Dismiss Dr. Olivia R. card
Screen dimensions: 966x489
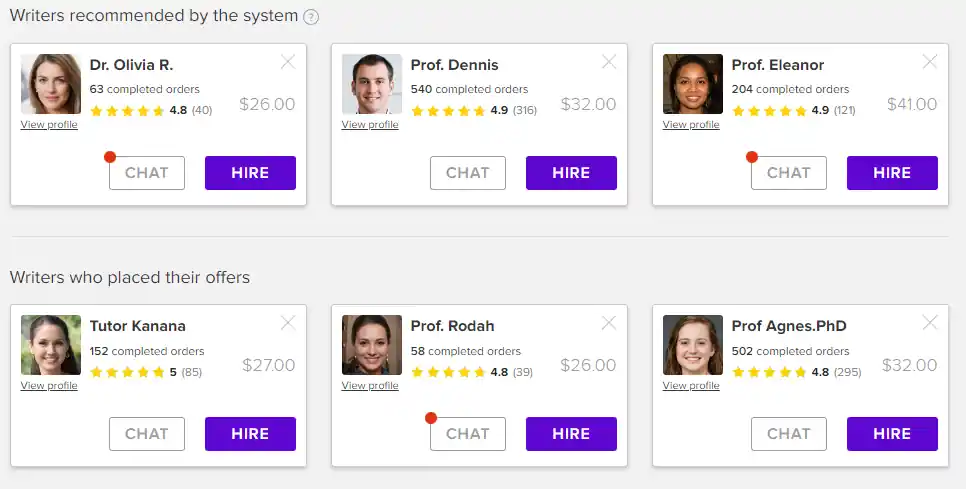288,62
